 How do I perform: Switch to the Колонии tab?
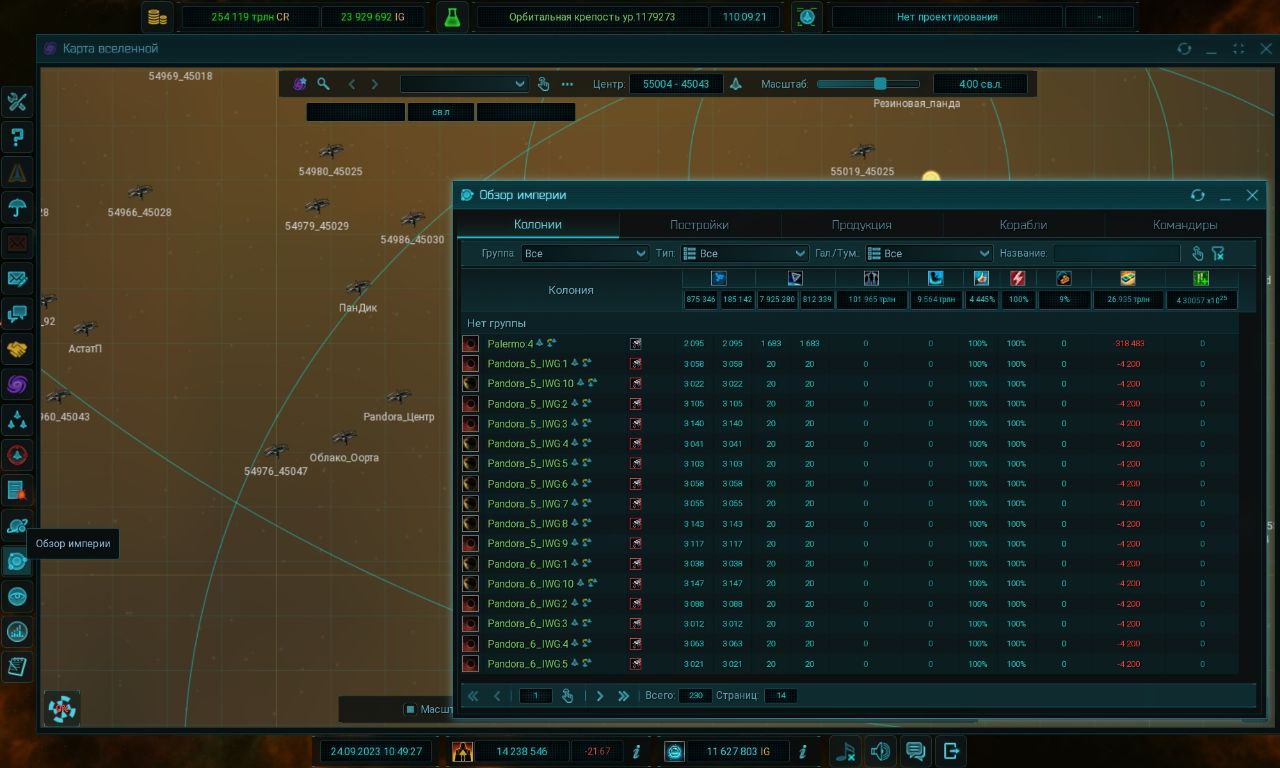538,225
